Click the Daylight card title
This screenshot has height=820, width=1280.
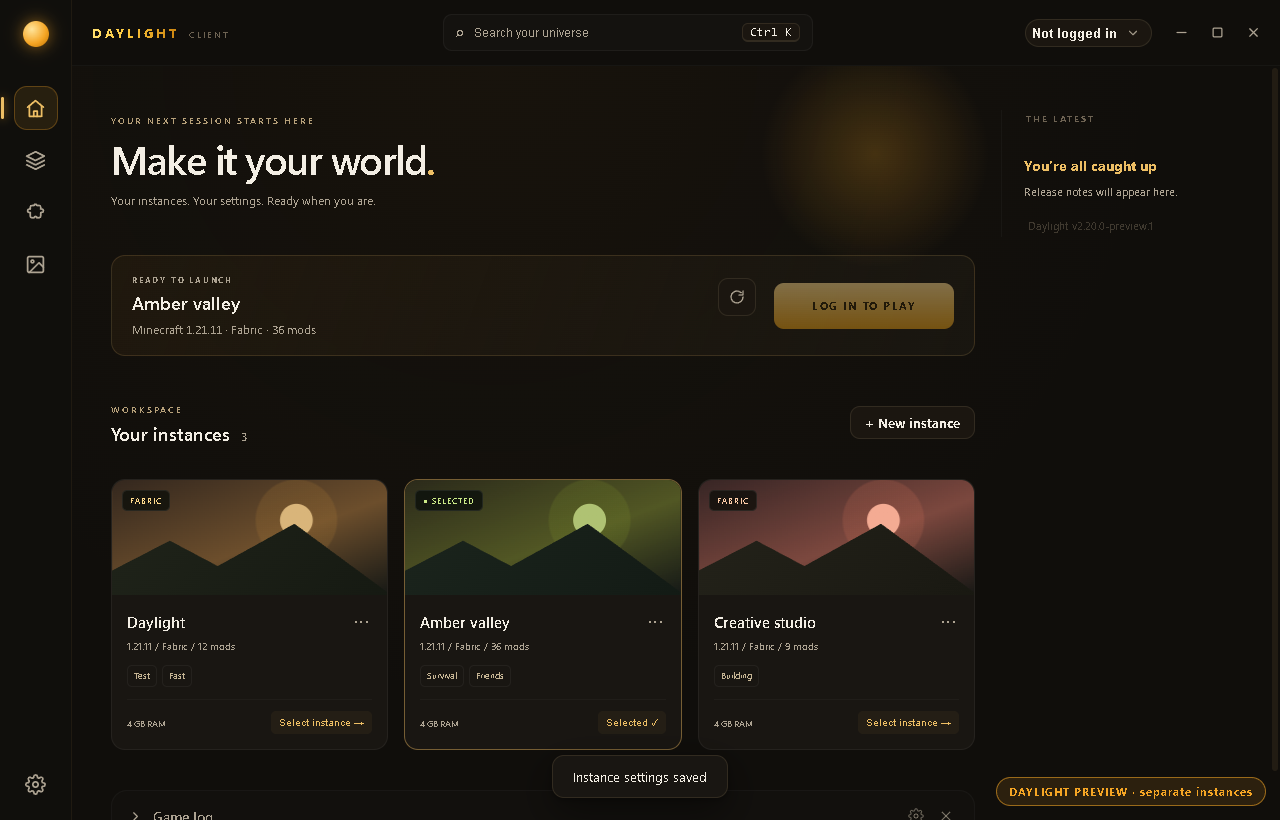pyautogui.click(x=156, y=623)
